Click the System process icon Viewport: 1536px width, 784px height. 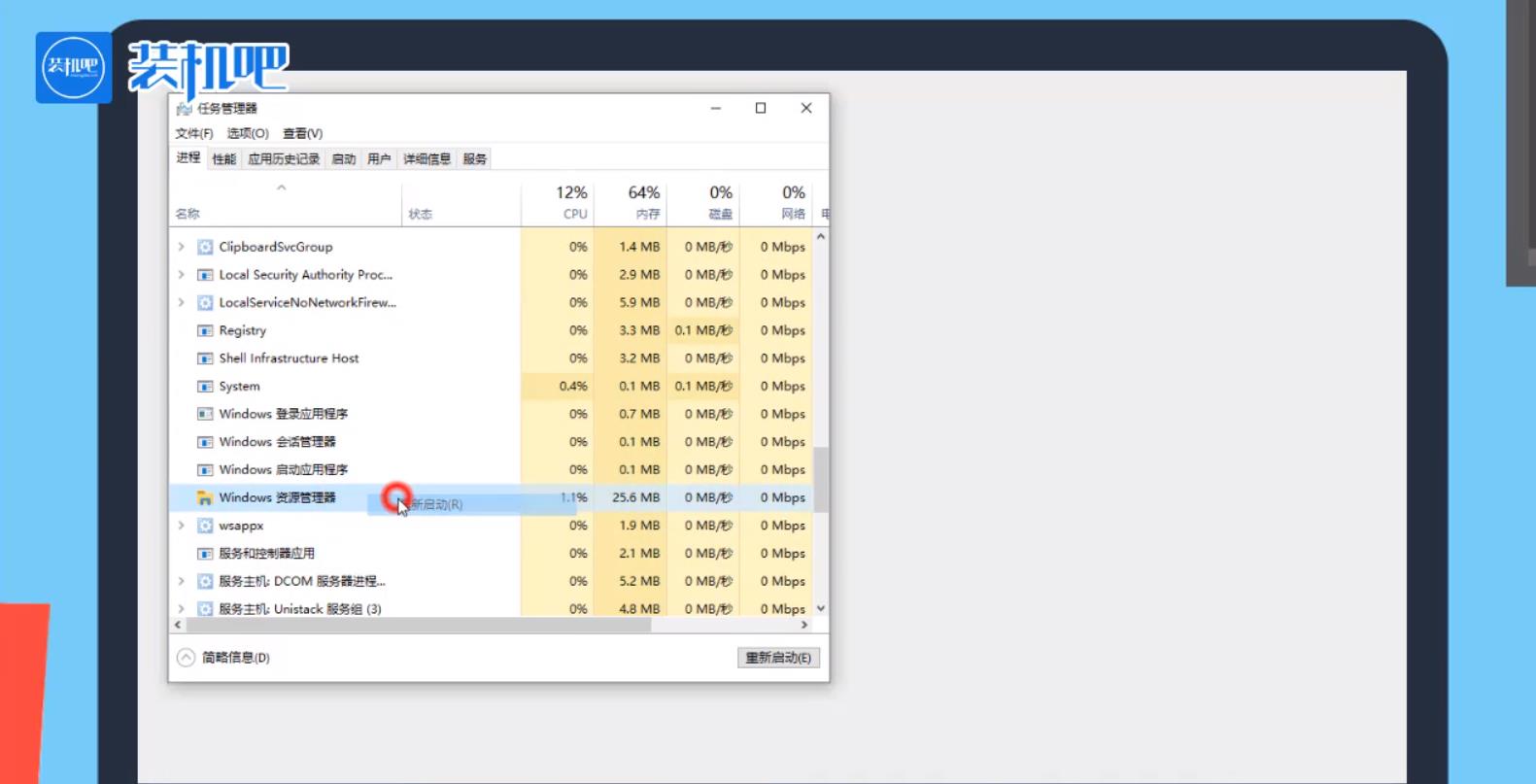(205, 387)
